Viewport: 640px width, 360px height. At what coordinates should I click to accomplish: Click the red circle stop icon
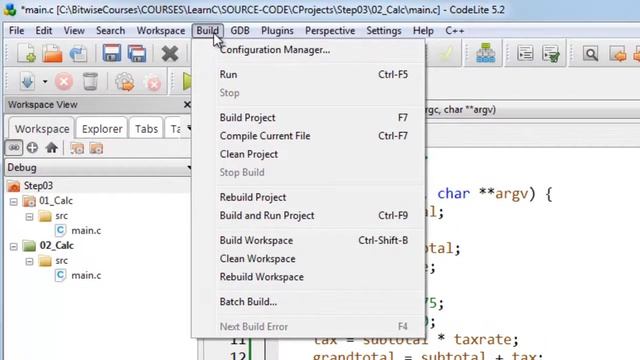(64, 82)
